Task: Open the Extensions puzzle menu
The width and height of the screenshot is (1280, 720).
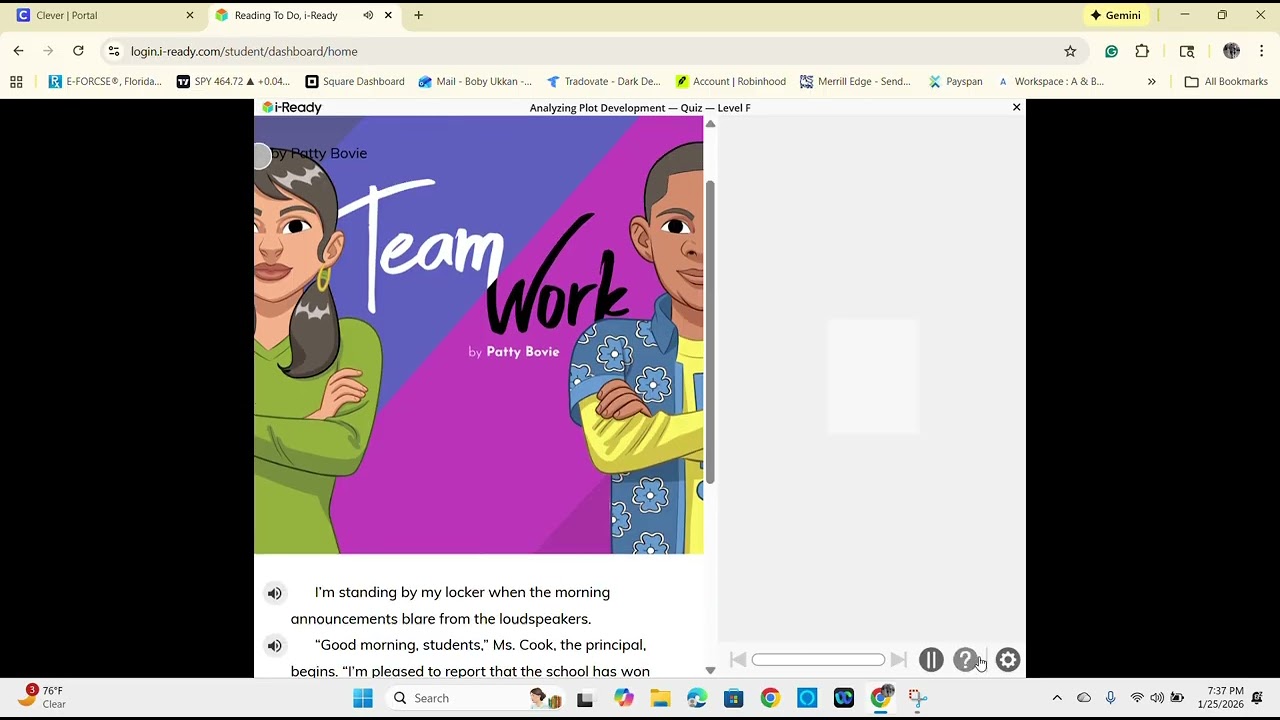Action: (1142, 51)
